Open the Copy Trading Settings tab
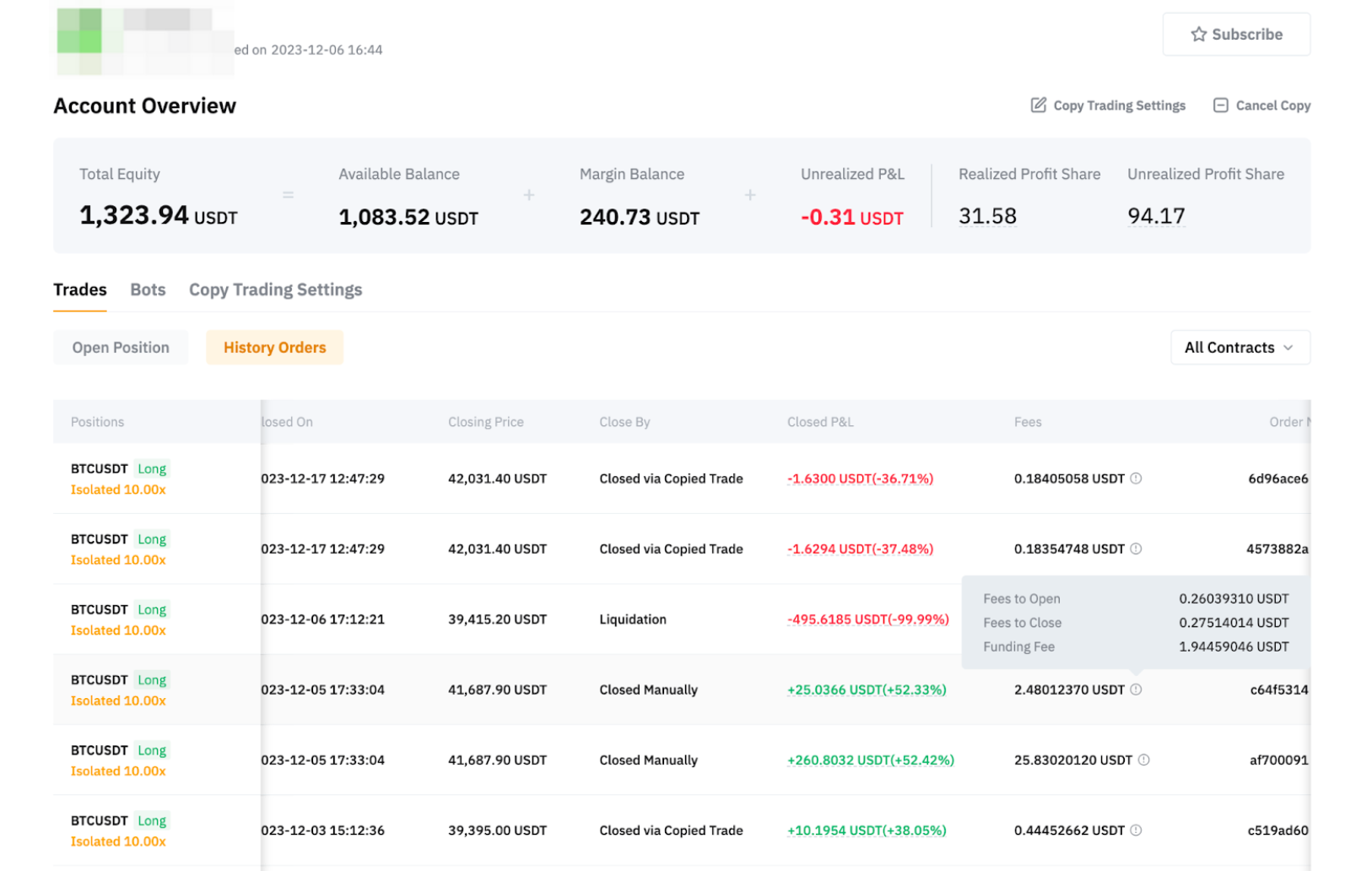The image size is (1372, 871). pyautogui.click(x=275, y=289)
